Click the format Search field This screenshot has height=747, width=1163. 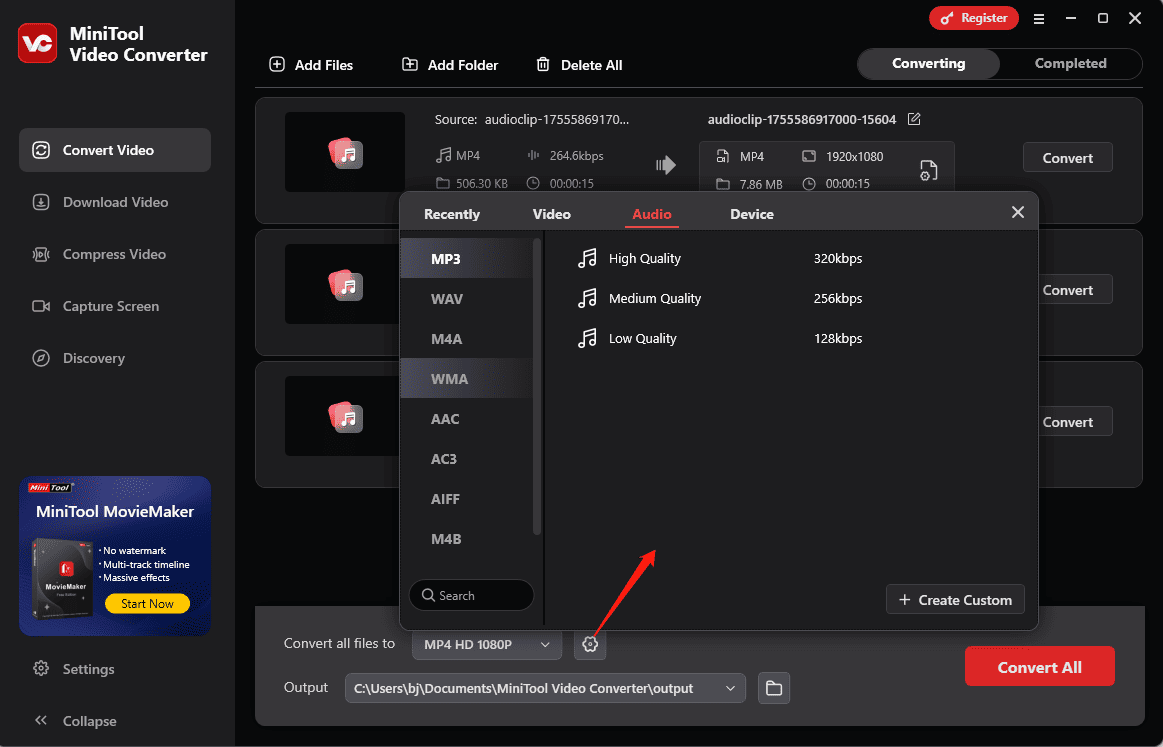pyautogui.click(x=471, y=595)
